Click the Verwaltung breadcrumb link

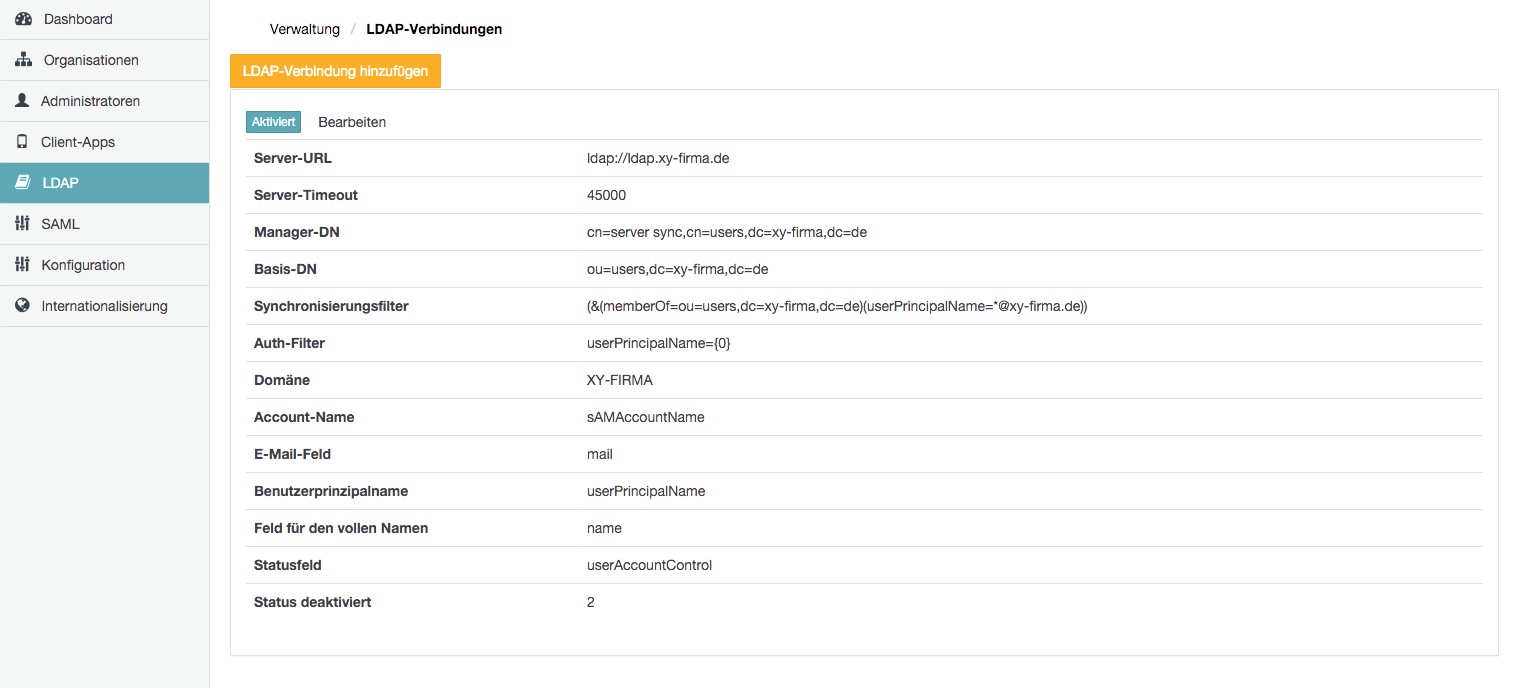pyautogui.click(x=305, y=29)
